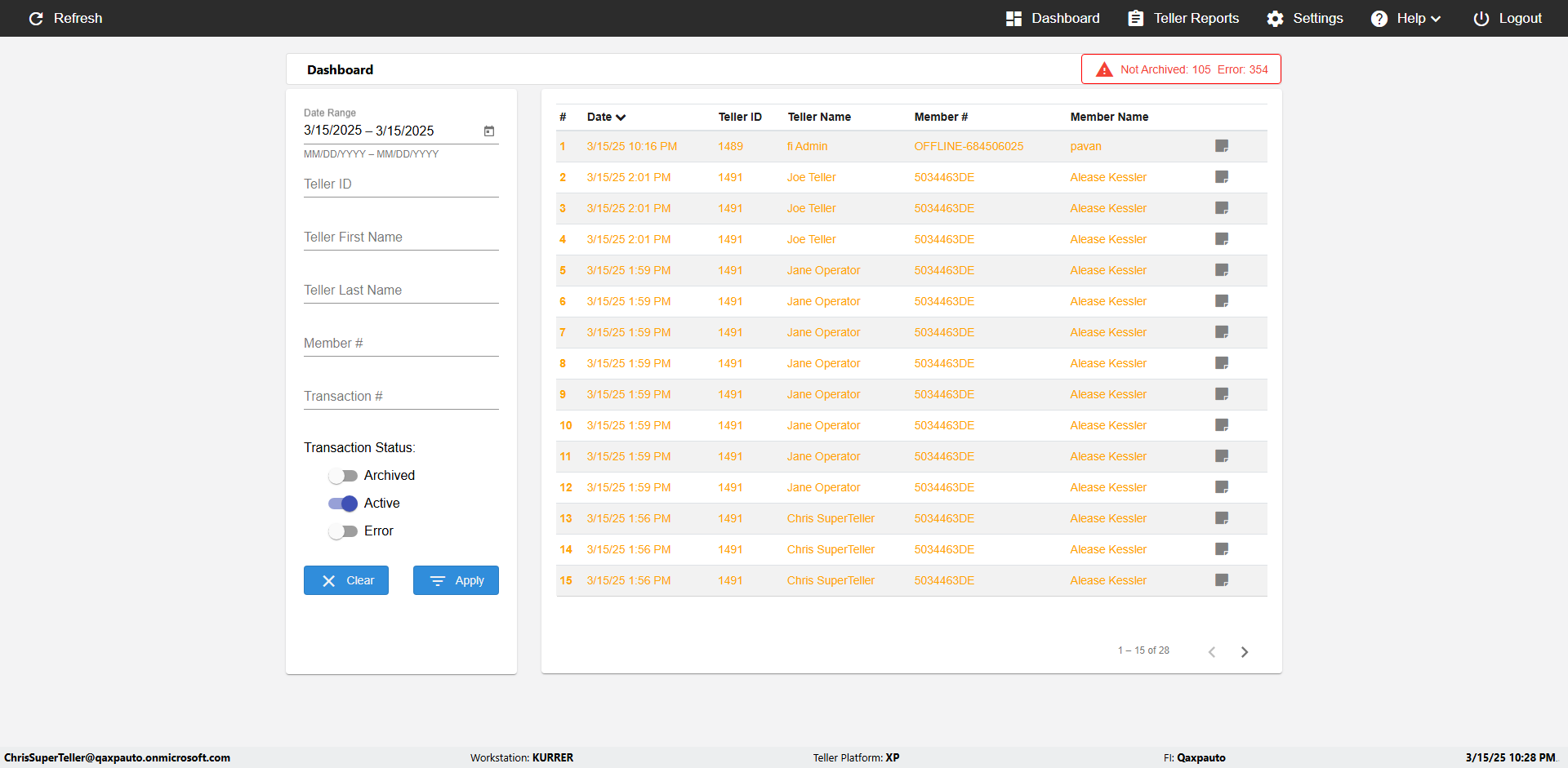The height and width of the screenshot is (768, 1568).
Task: Open the calendar date range picker icon
Action: pyautogui.click(x=489, y=131)
